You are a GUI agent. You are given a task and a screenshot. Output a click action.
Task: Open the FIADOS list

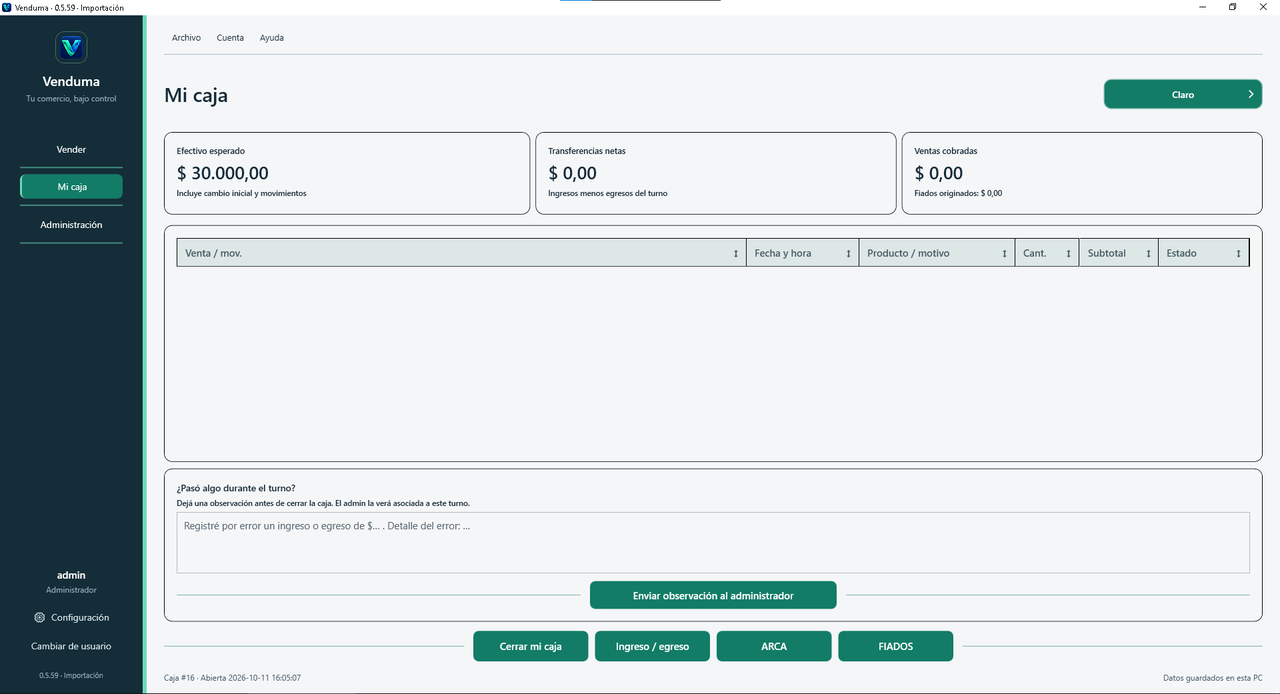point(896,646)
